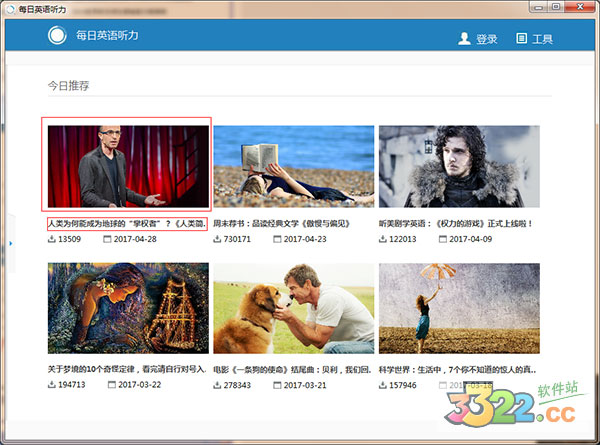Open article 听美剧学英语:《权力的游戏》正式上线啦

[x=455, y=223]
